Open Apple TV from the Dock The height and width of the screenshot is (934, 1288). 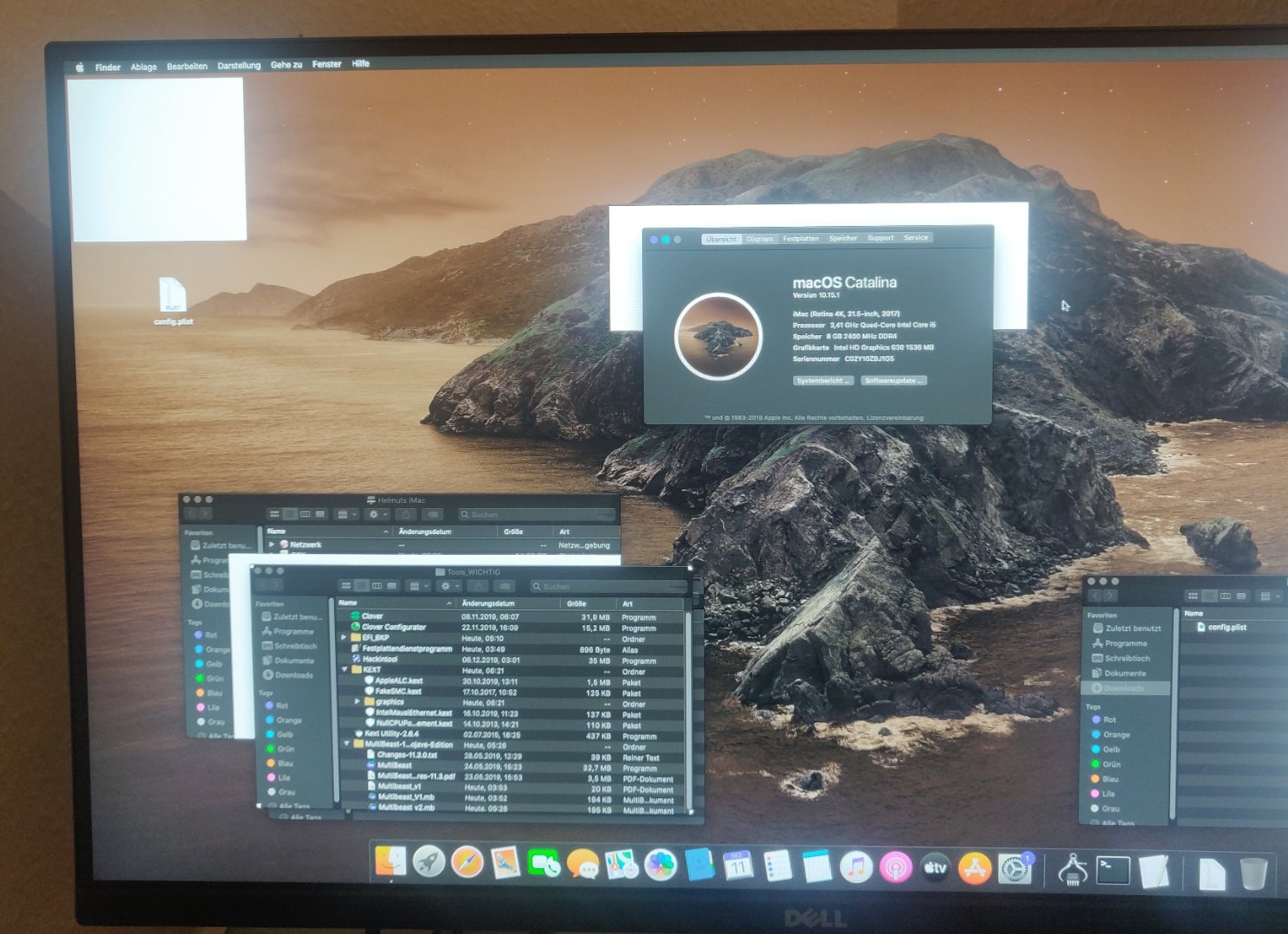pyautogui.click(x=935, y=868)
